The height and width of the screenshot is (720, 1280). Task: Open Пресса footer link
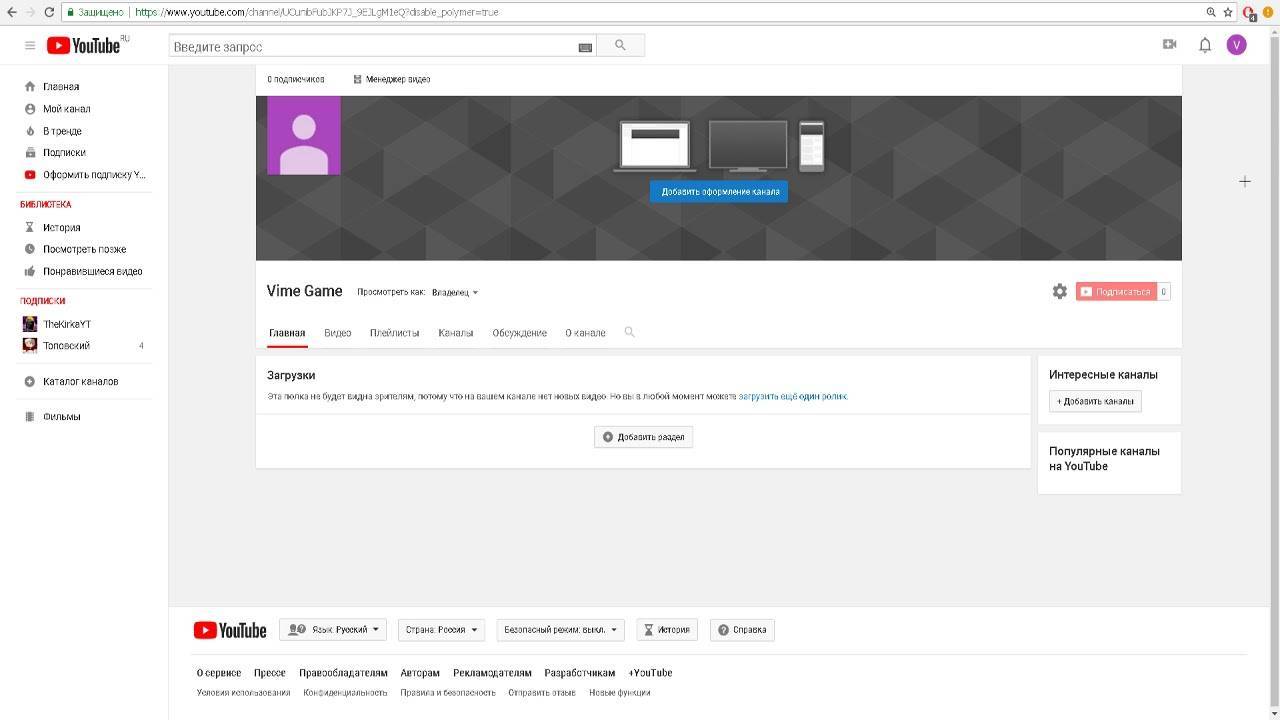tap(270, 673)
